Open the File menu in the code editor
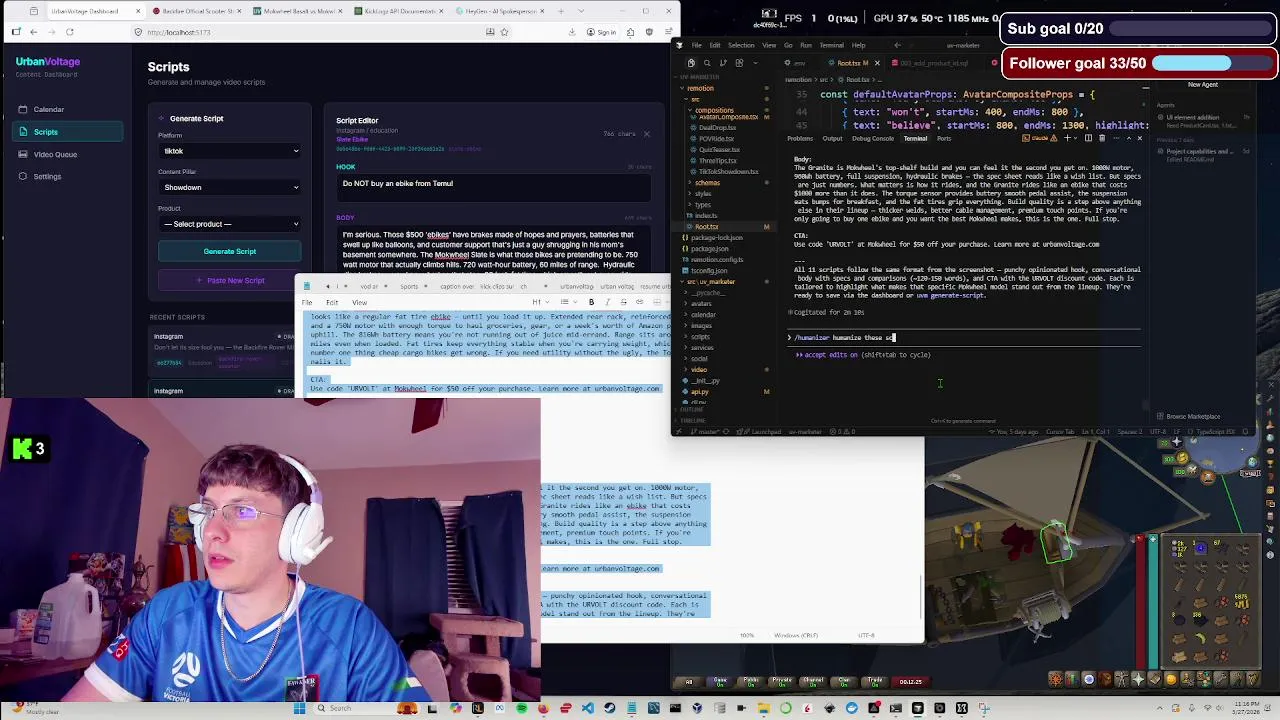Screen dimensions: 1280x720 pyautogui.click(x=697, y=45)
